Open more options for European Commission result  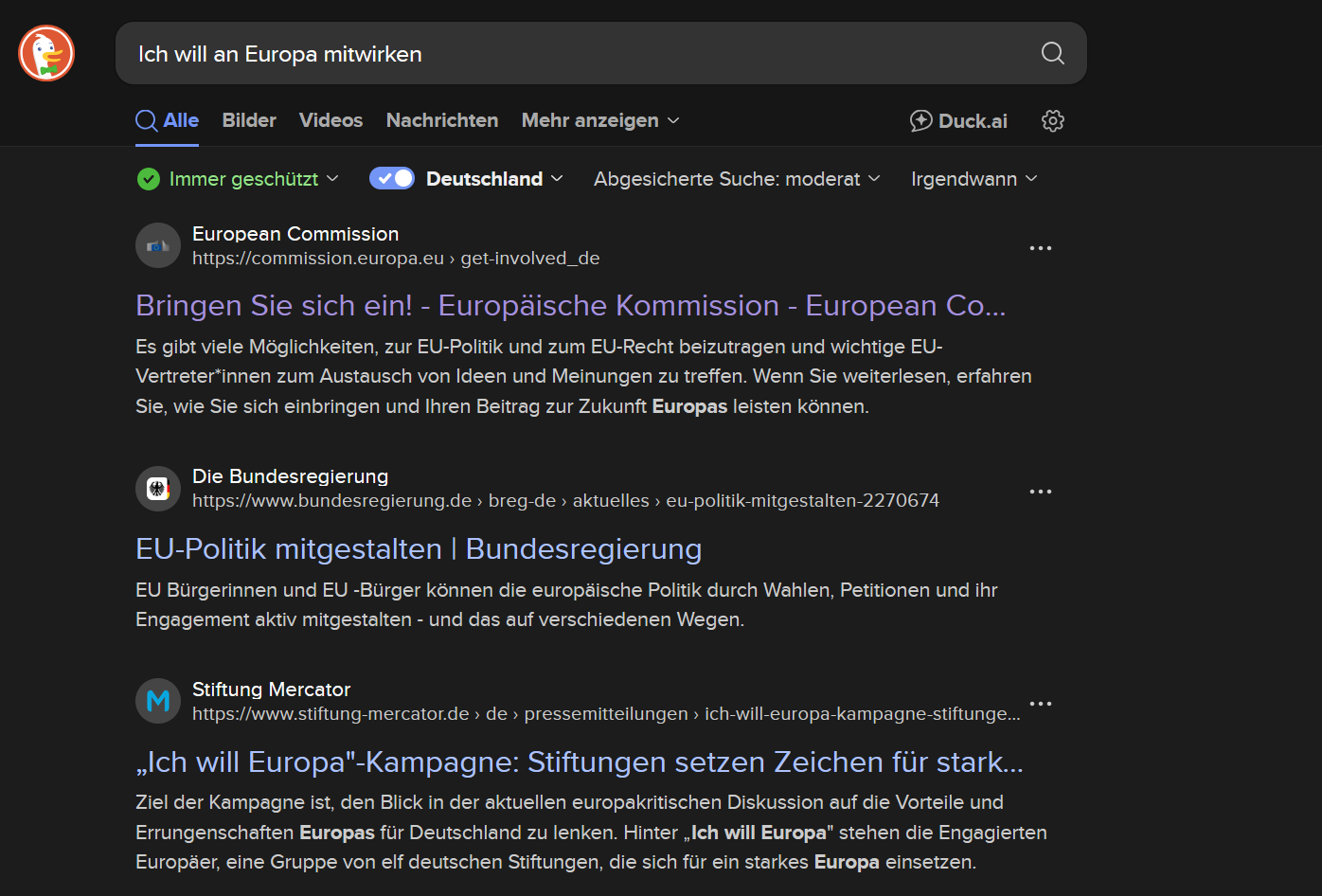pos(1040,248)
